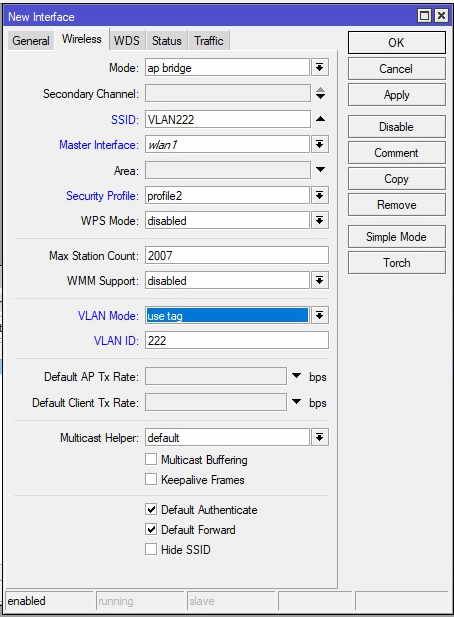Uncheck the Default Authenticate checkbox
Viewport: 454px width, 617px height.
151,510
